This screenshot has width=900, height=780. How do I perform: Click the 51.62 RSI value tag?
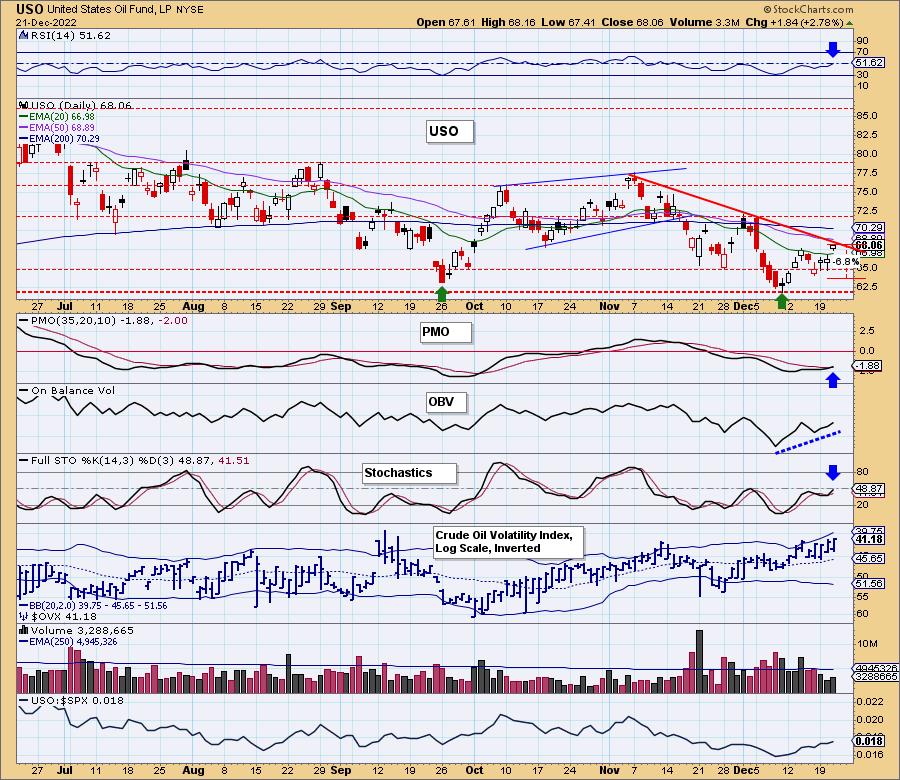tap(870, 63)
